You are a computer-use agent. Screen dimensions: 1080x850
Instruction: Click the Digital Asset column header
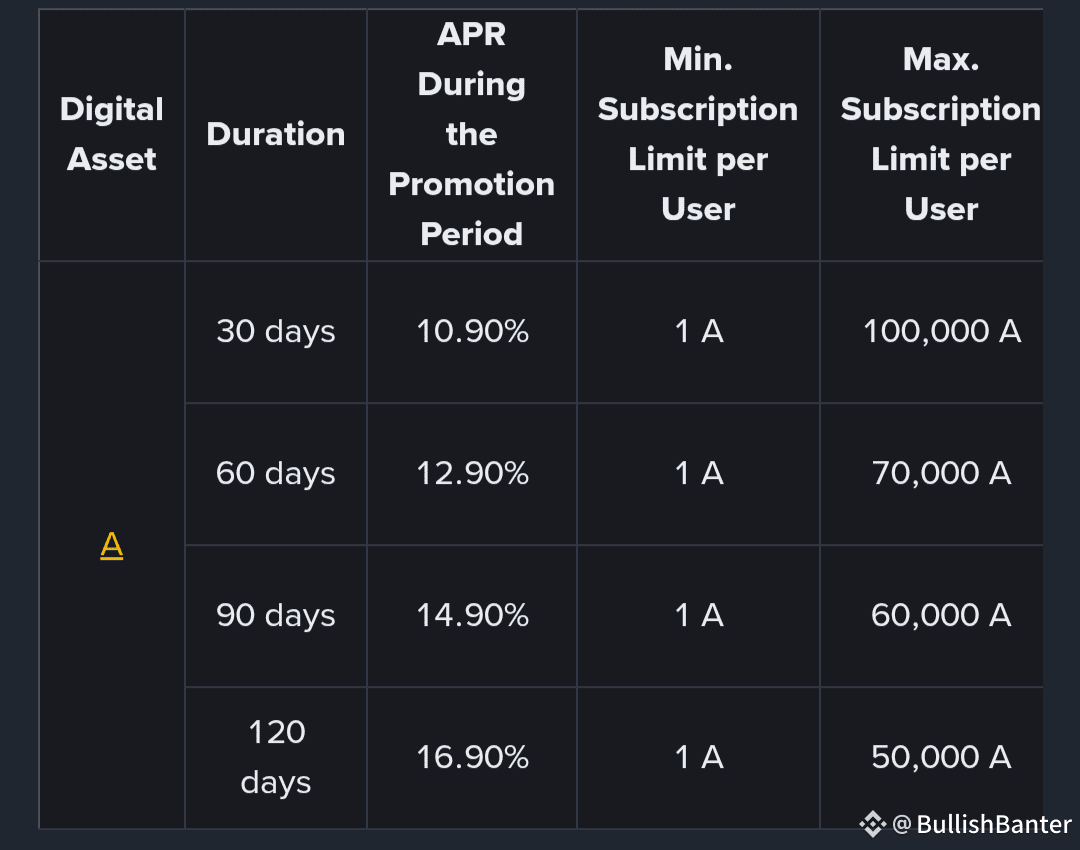coord(112,134)
